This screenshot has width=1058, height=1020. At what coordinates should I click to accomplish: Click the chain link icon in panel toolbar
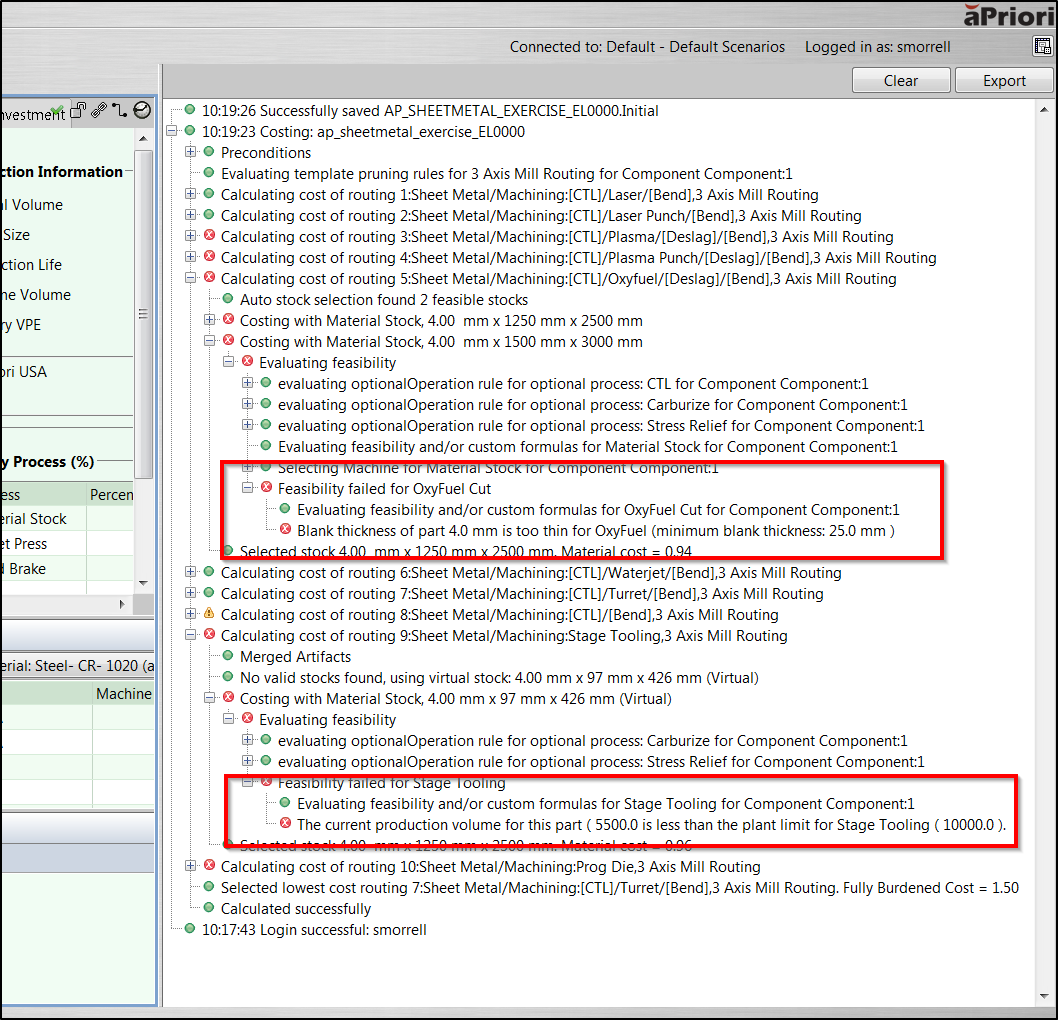pyautogui.click(x=99, y=110)
